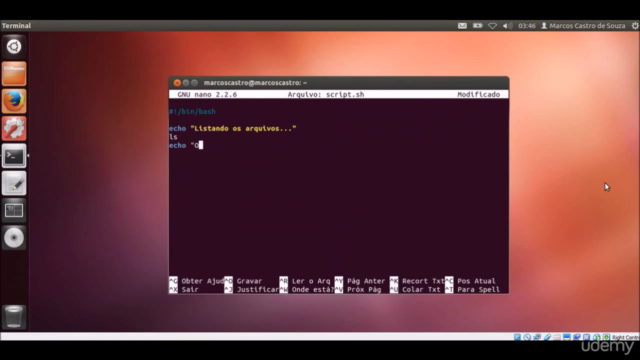Click the 'Modificado' status text
The width and height of the screenshot is (640, 360).
coord(478,94)
